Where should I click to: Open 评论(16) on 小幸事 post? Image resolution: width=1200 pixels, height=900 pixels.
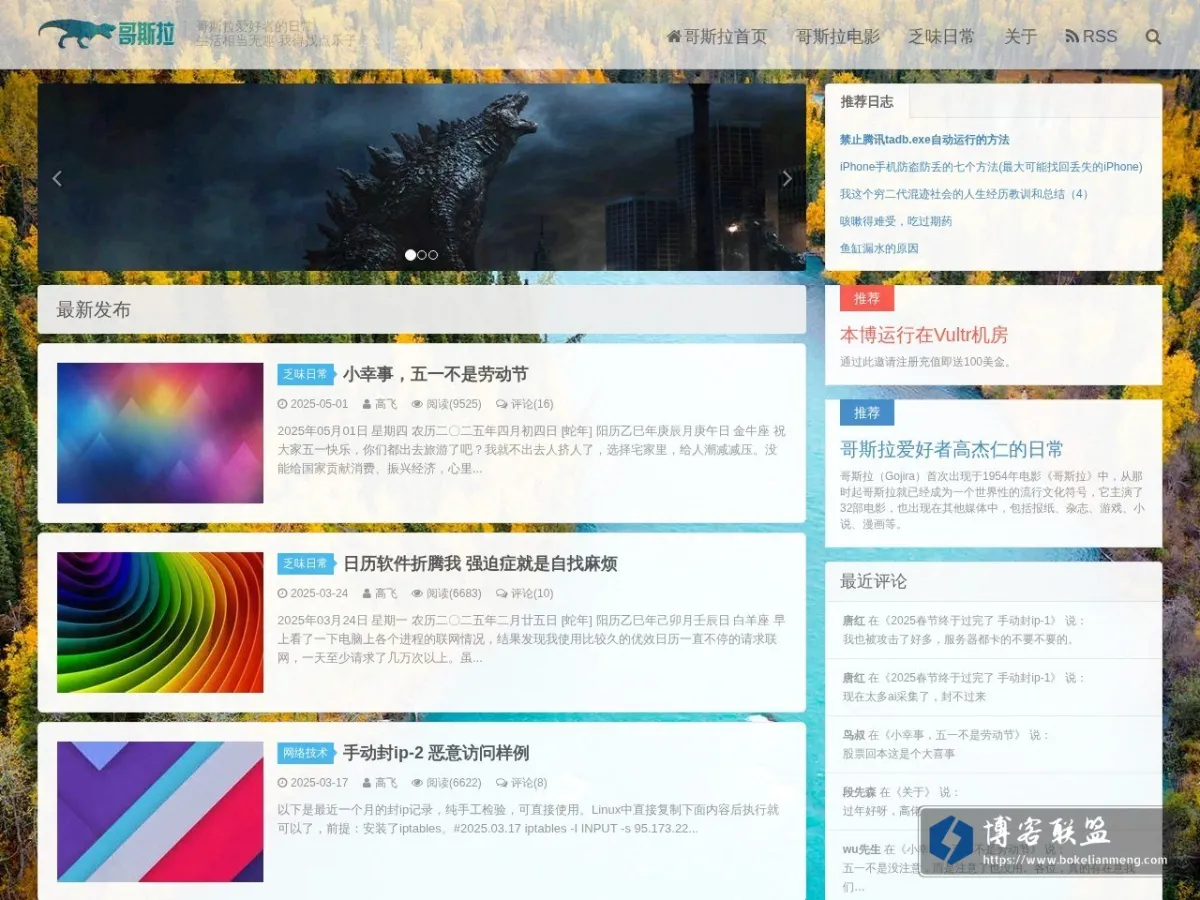(524, 404)
